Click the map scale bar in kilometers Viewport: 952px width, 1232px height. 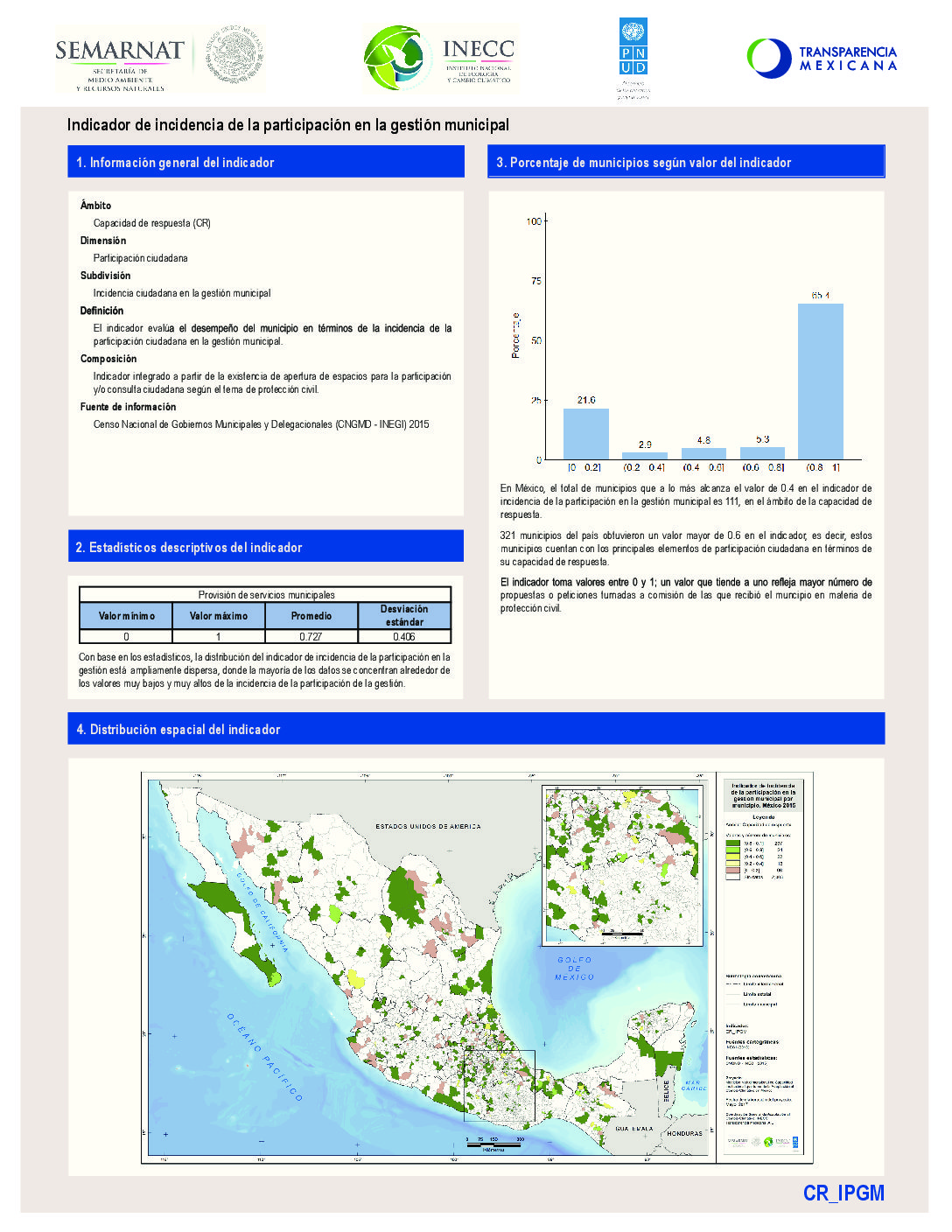pos(494,1143)
